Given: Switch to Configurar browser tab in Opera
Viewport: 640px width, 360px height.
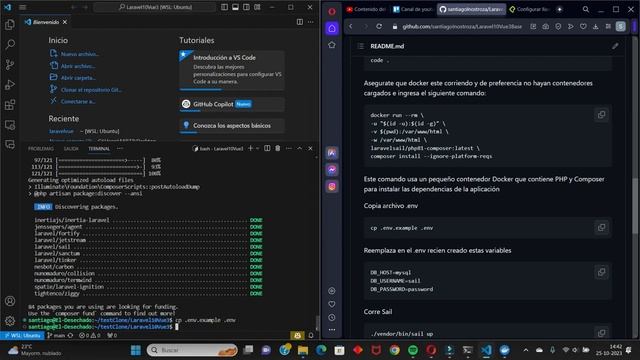Looking at the screenshot, I should [529, 9].
